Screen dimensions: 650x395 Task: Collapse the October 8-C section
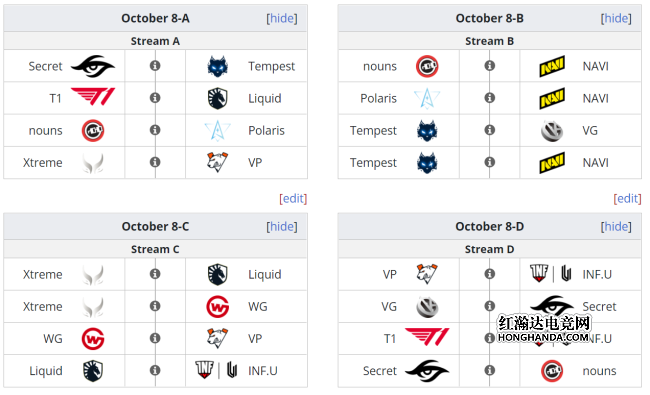pos(282,226)
